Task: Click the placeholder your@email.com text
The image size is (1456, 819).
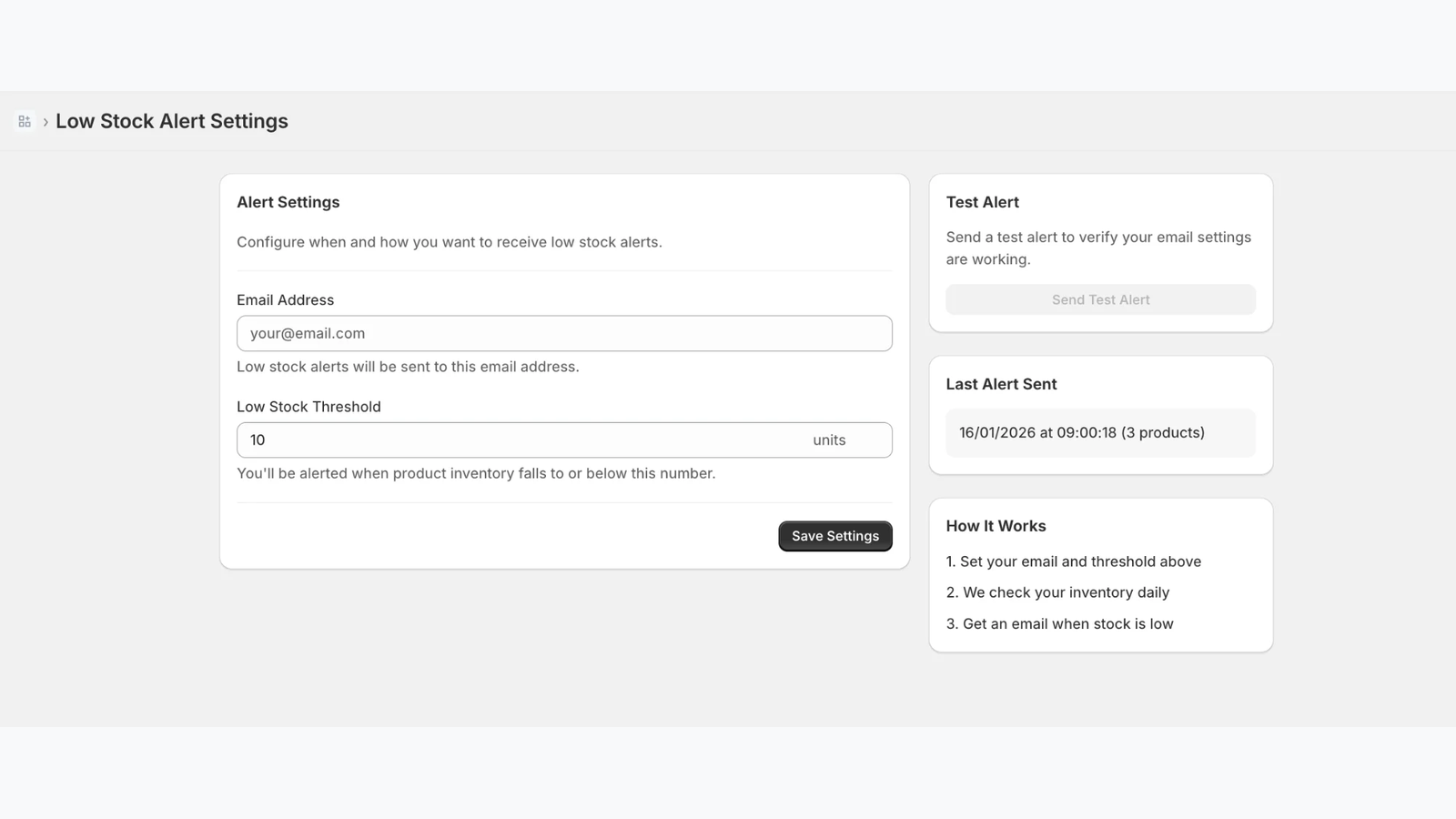Action: coord(307,333)
